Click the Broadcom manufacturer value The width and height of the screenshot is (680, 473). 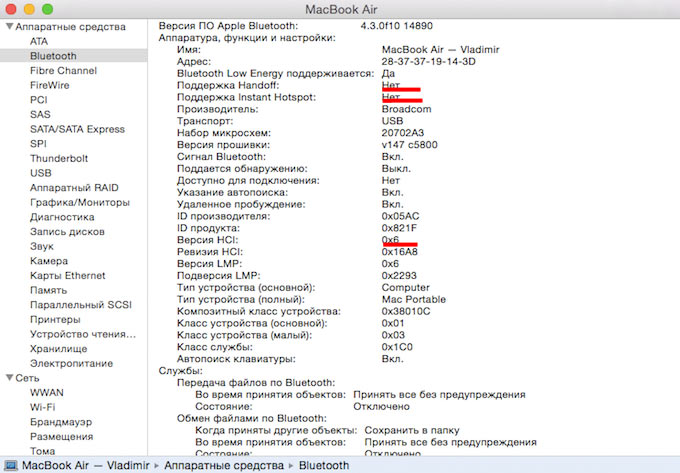406,109
